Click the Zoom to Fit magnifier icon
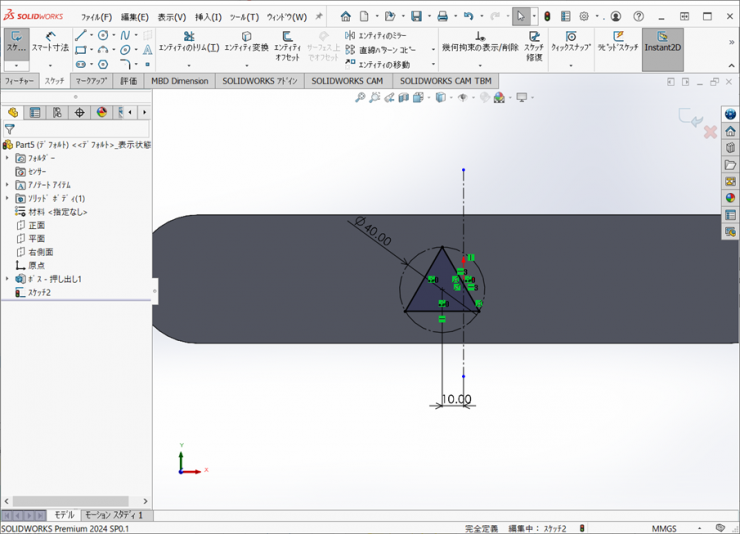Image resolution: width=740 pixels, height=534 pixels. [x=361, y=98]
